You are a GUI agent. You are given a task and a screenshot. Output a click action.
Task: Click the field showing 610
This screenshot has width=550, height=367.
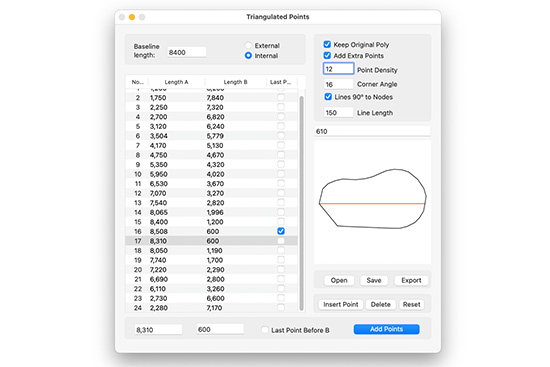click(x=372, y=131)
